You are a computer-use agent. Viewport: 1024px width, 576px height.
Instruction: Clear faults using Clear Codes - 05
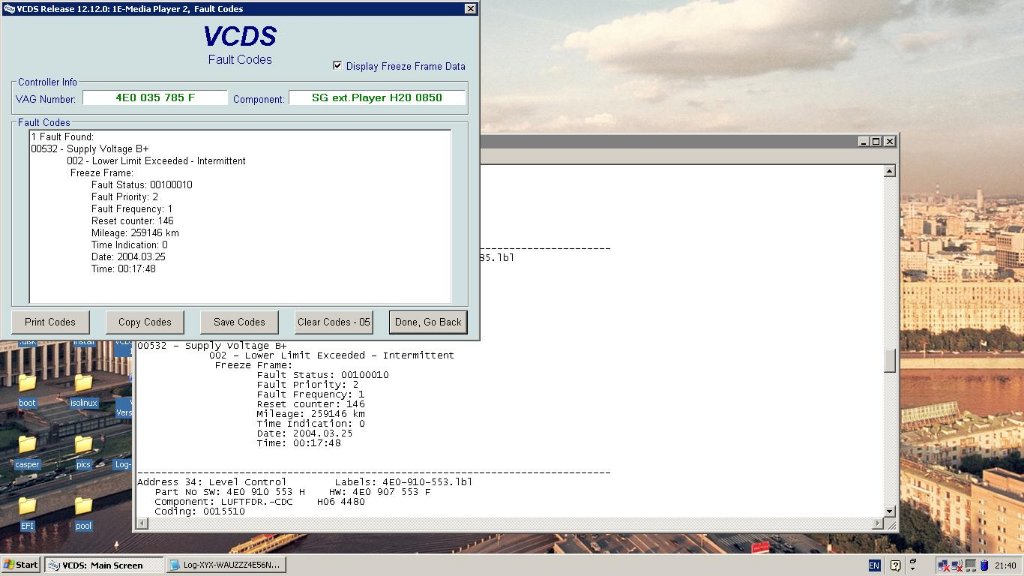pyautogui.click(x=334, y=322)
